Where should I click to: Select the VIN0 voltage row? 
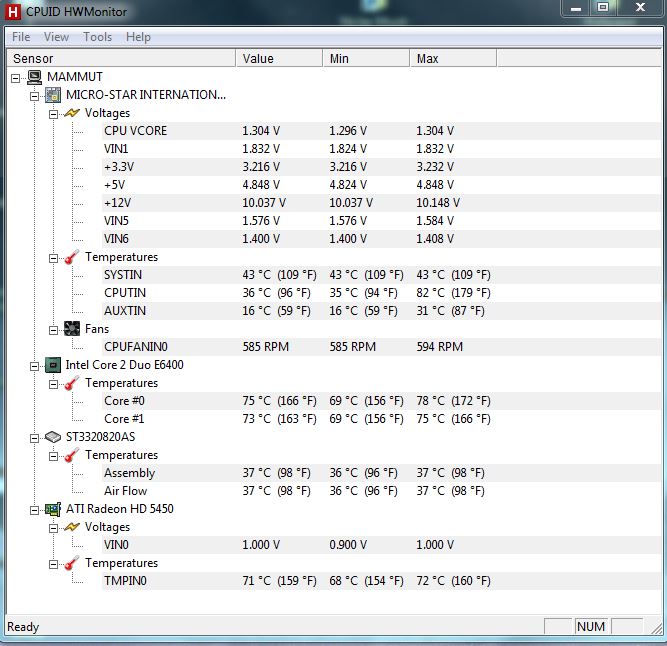pos(382,545)
